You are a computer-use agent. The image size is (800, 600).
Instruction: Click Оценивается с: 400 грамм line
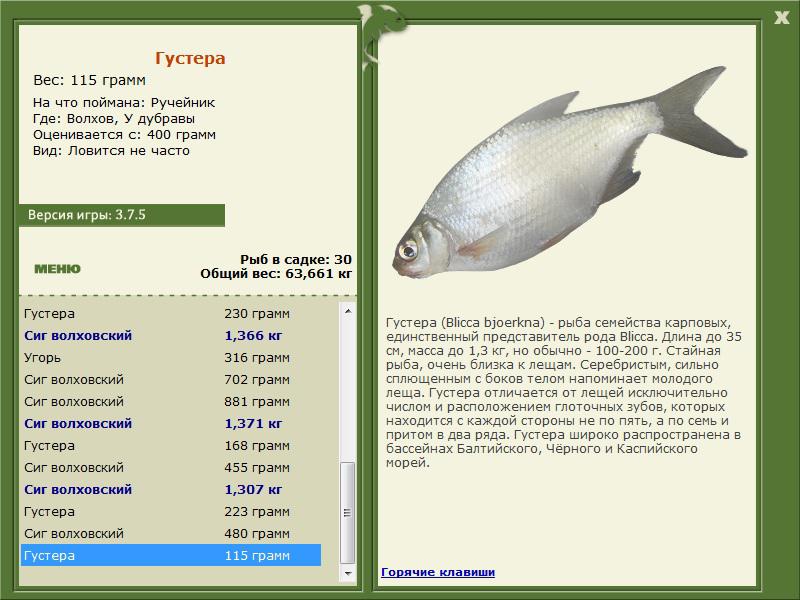[x=124, y=135]
